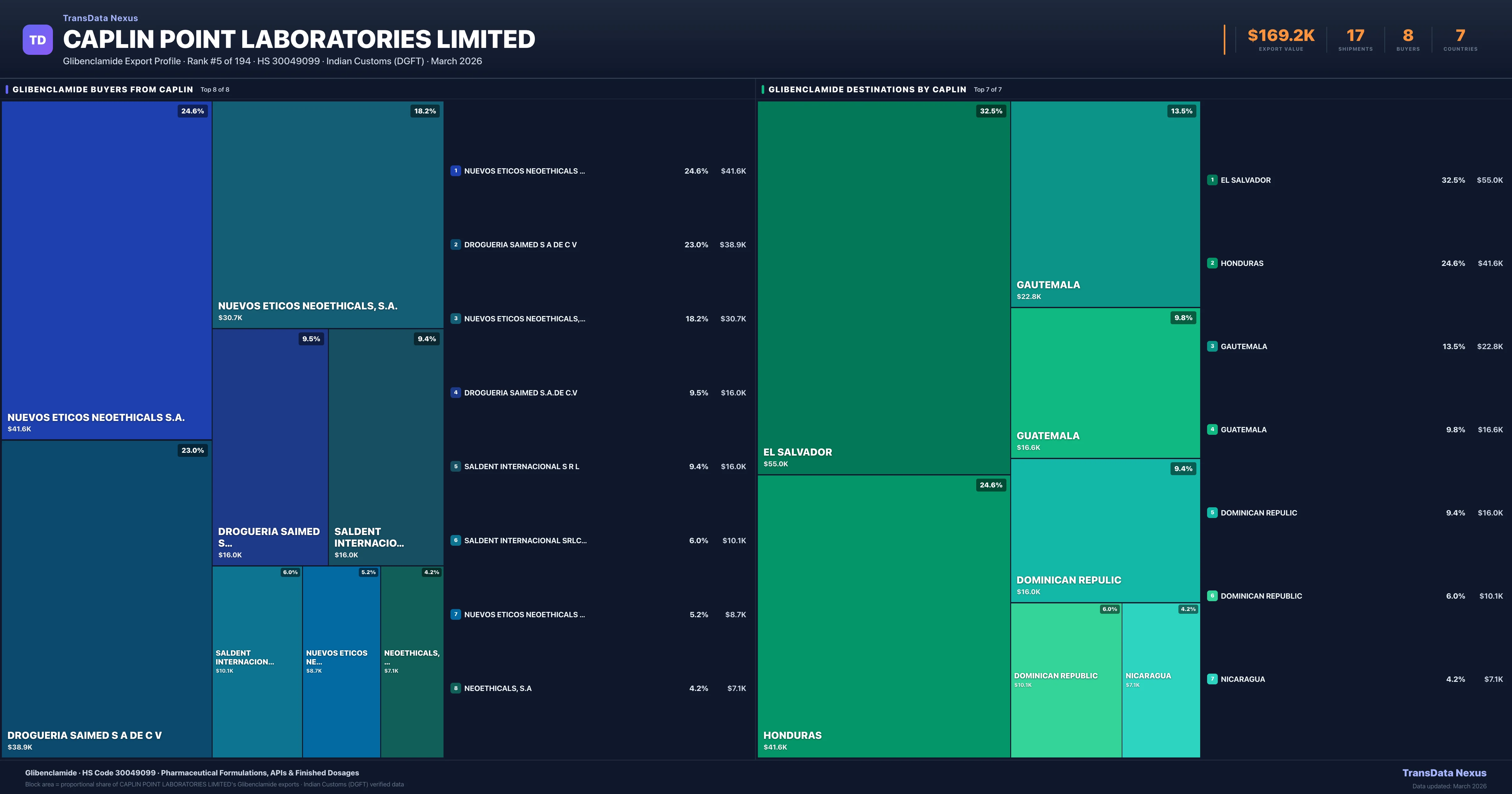Click the TransData Nexus footer brand link
1512x794 pixels.
(1444, 773)
